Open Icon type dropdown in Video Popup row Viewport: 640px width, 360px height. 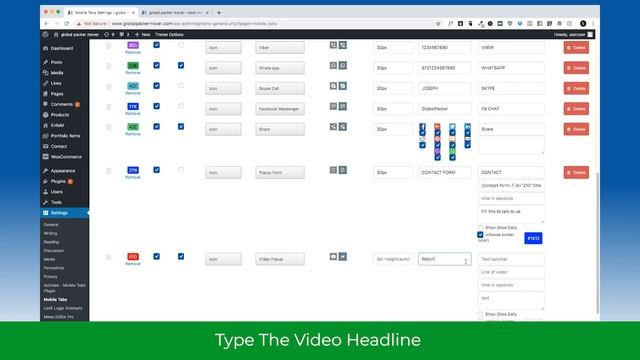223,259
